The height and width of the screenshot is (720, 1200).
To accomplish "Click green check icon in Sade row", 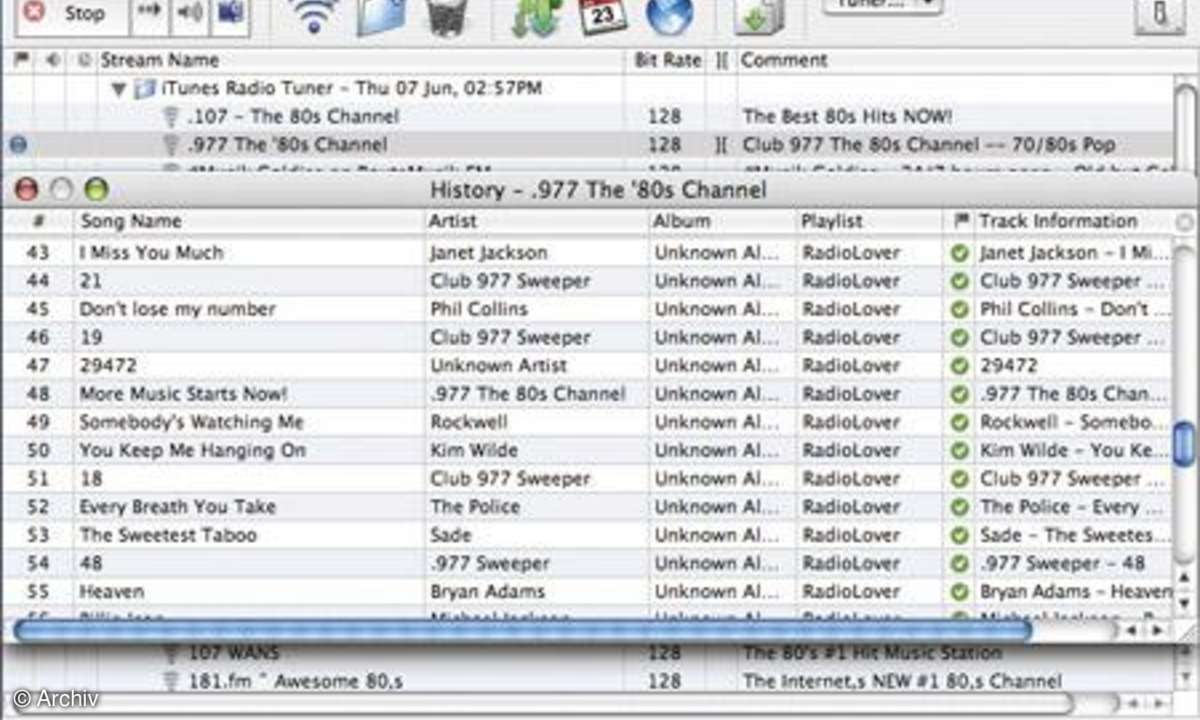I will click(960, 535).
